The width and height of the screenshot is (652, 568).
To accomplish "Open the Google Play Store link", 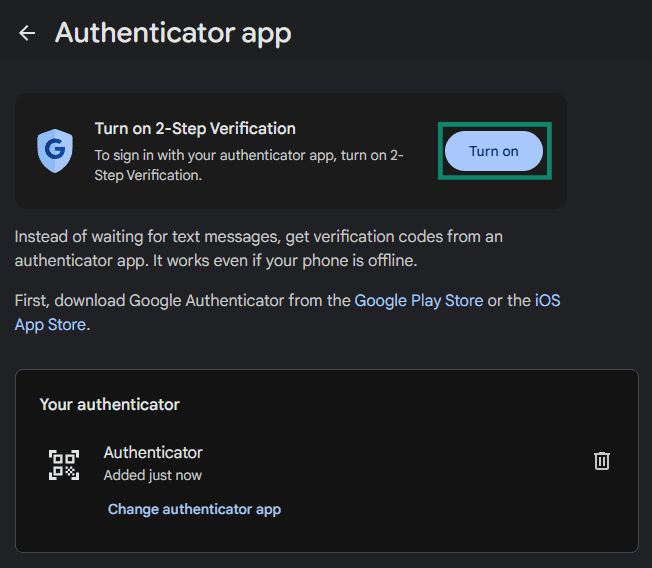I will click(x=418, y=300).
